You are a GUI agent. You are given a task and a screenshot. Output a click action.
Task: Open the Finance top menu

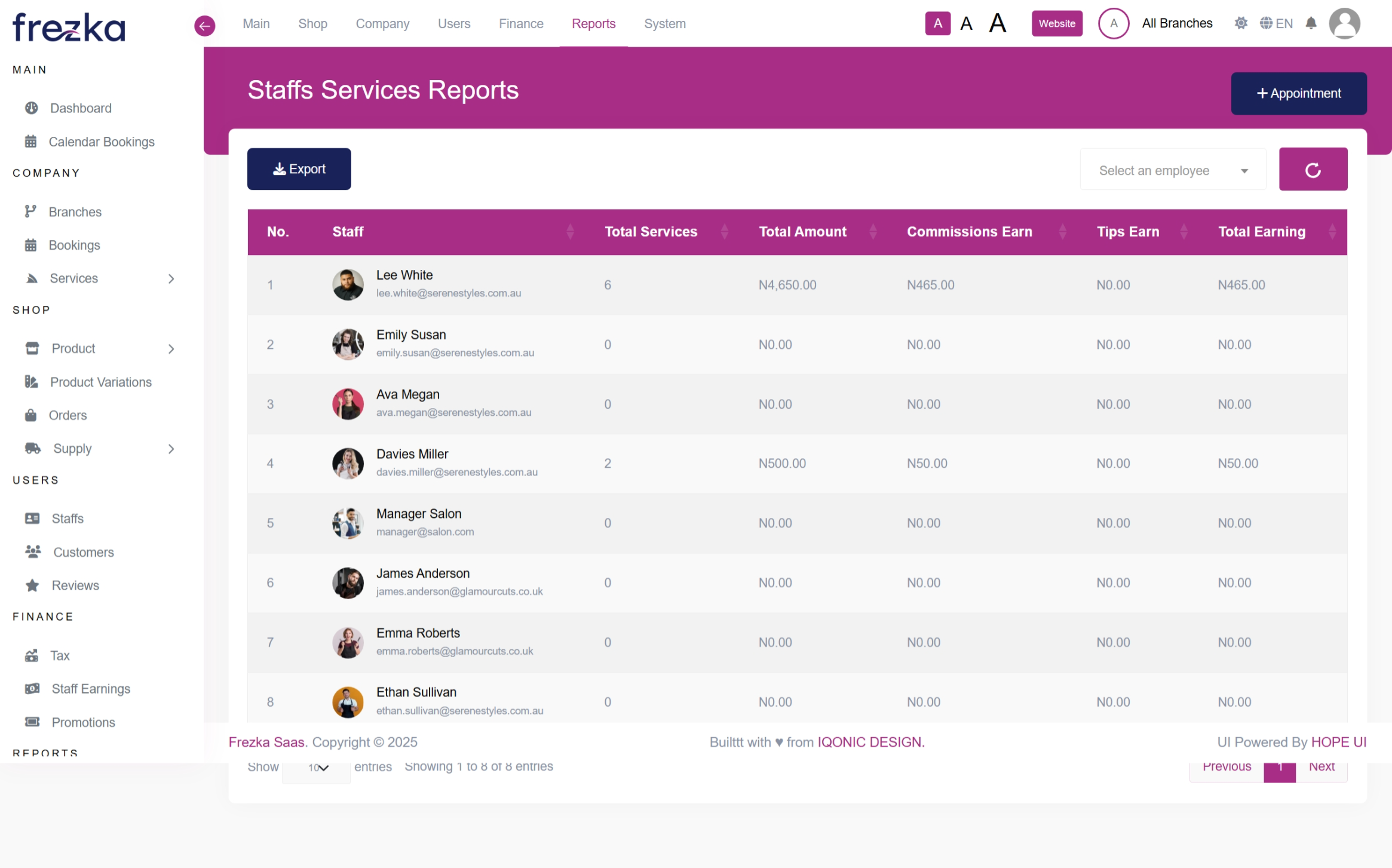tap(521, 23)
